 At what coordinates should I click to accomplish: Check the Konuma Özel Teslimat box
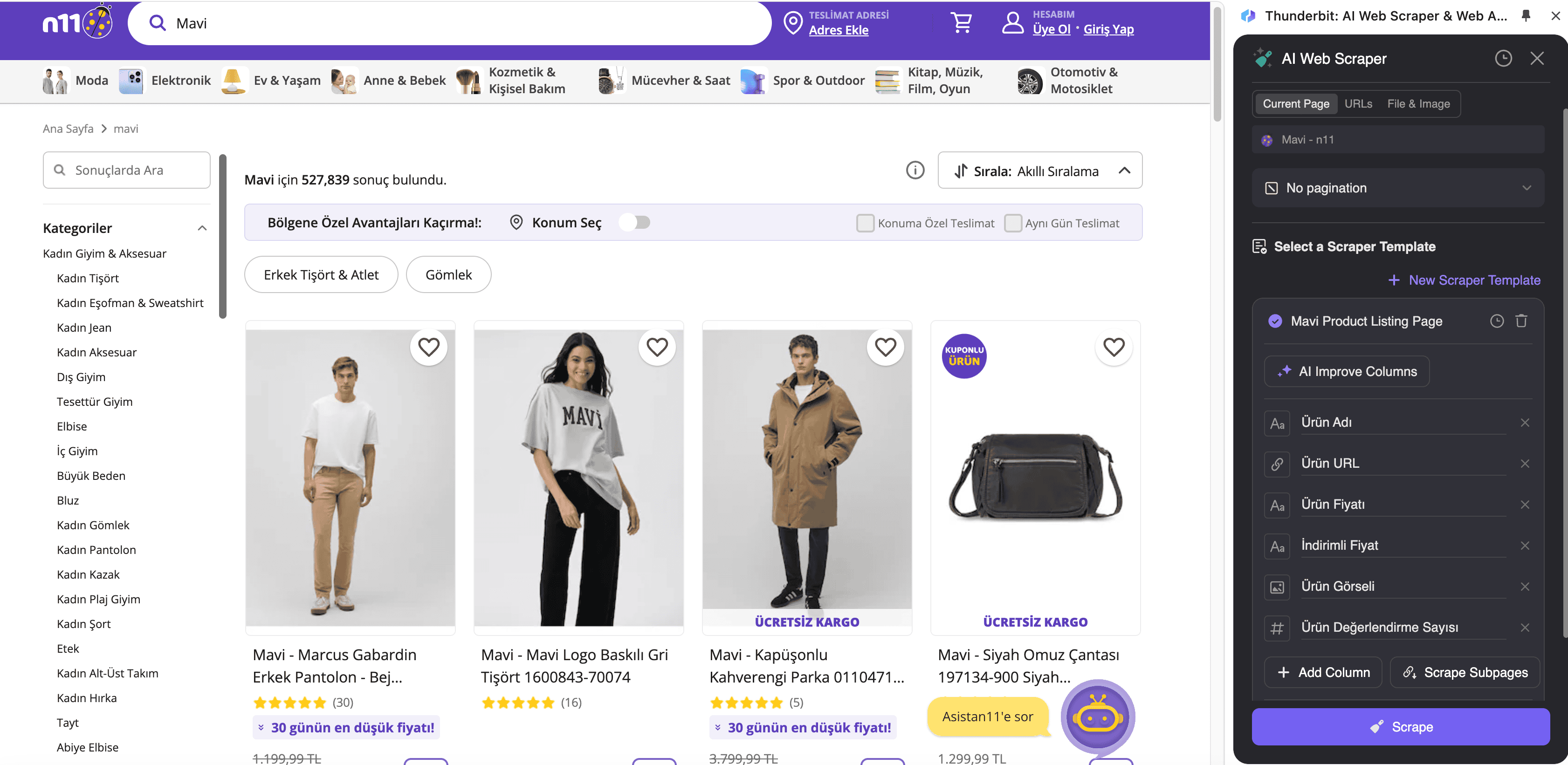point(865,223)
